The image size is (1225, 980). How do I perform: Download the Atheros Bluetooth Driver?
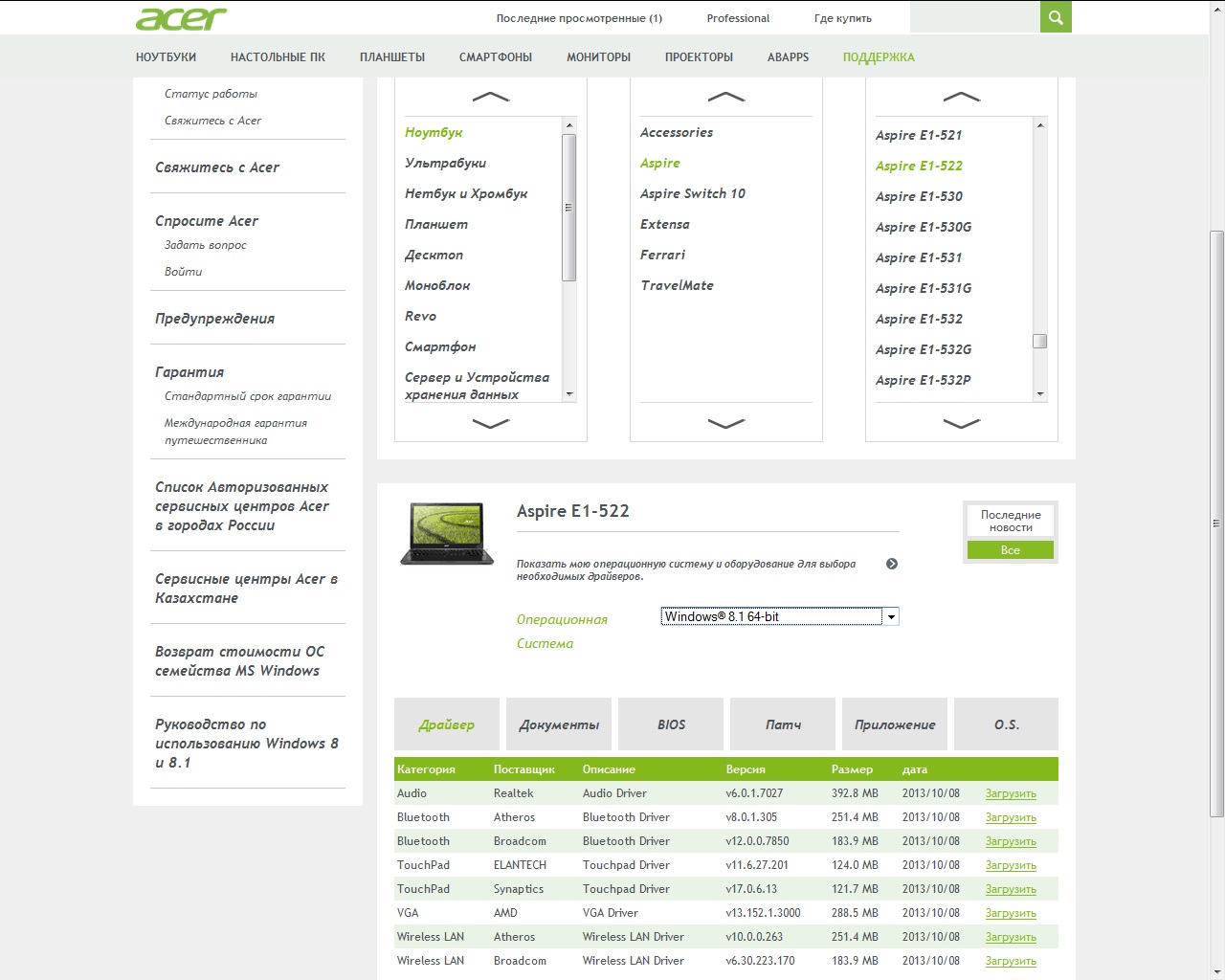click(x=1011, y=817)
